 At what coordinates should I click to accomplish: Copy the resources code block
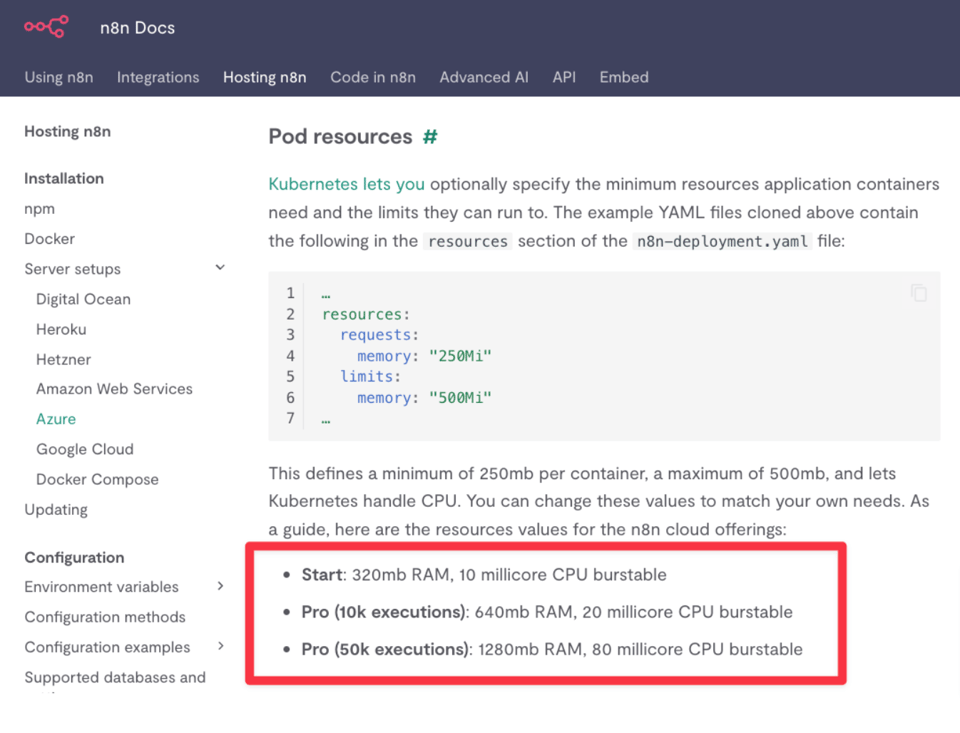point(918,293)
